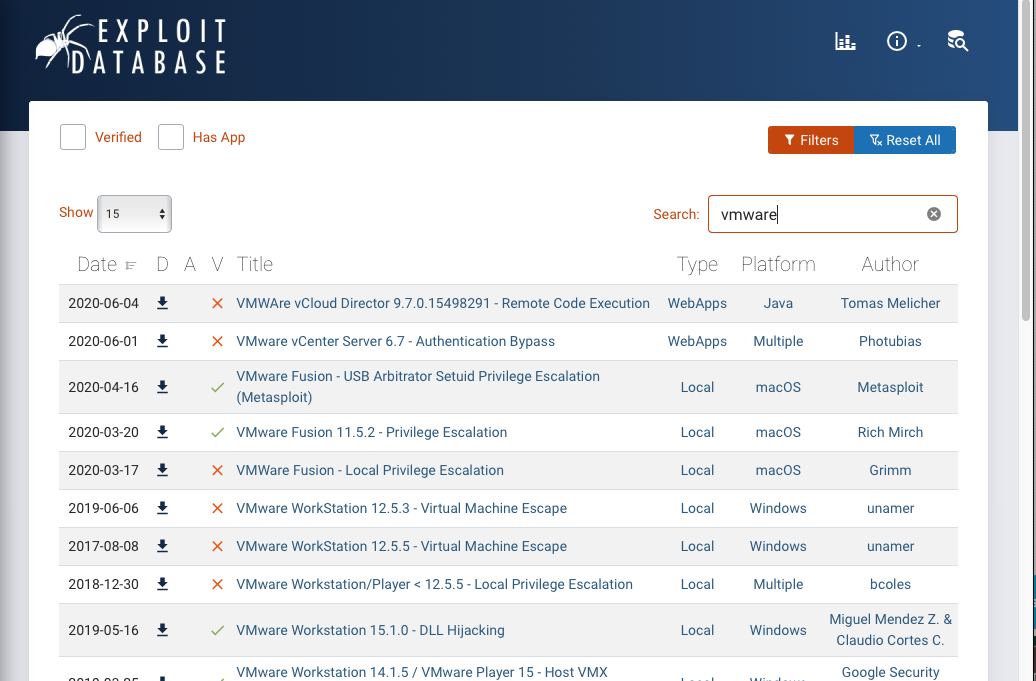Open author Grimm
The height and width of the screenshot is (681, 1036).
pos(890,470)
